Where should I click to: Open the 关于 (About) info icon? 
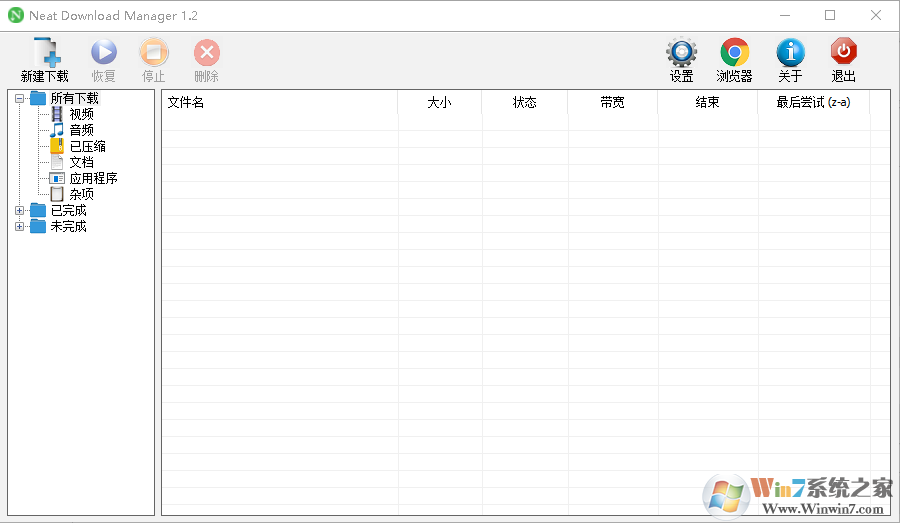(790, 54)
